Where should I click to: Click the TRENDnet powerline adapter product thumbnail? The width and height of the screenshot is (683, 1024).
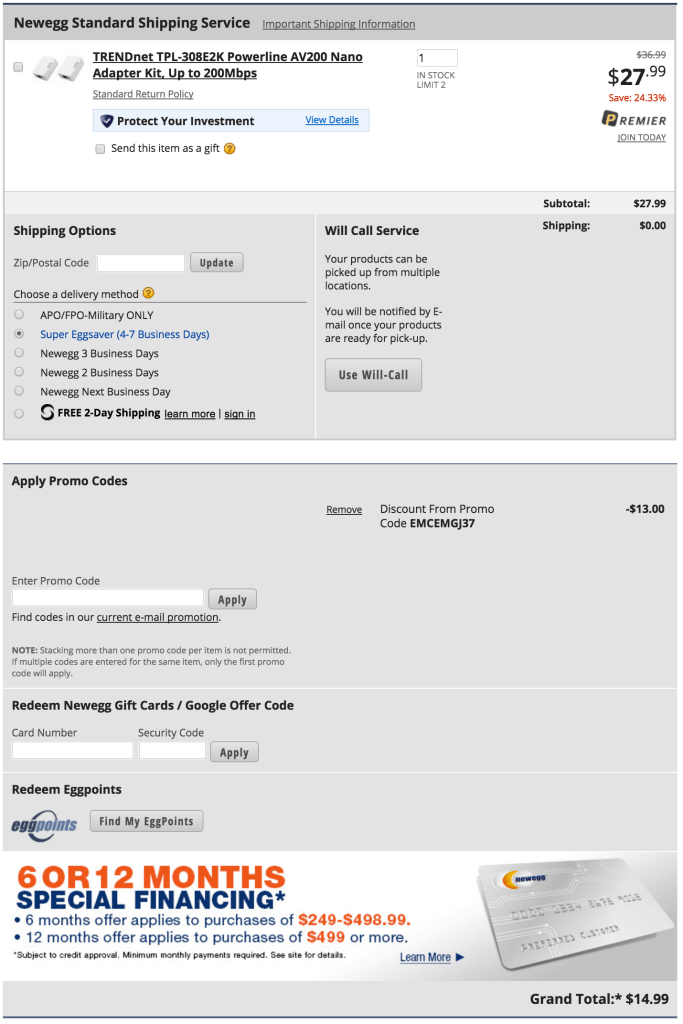click(x=56, y=69)
